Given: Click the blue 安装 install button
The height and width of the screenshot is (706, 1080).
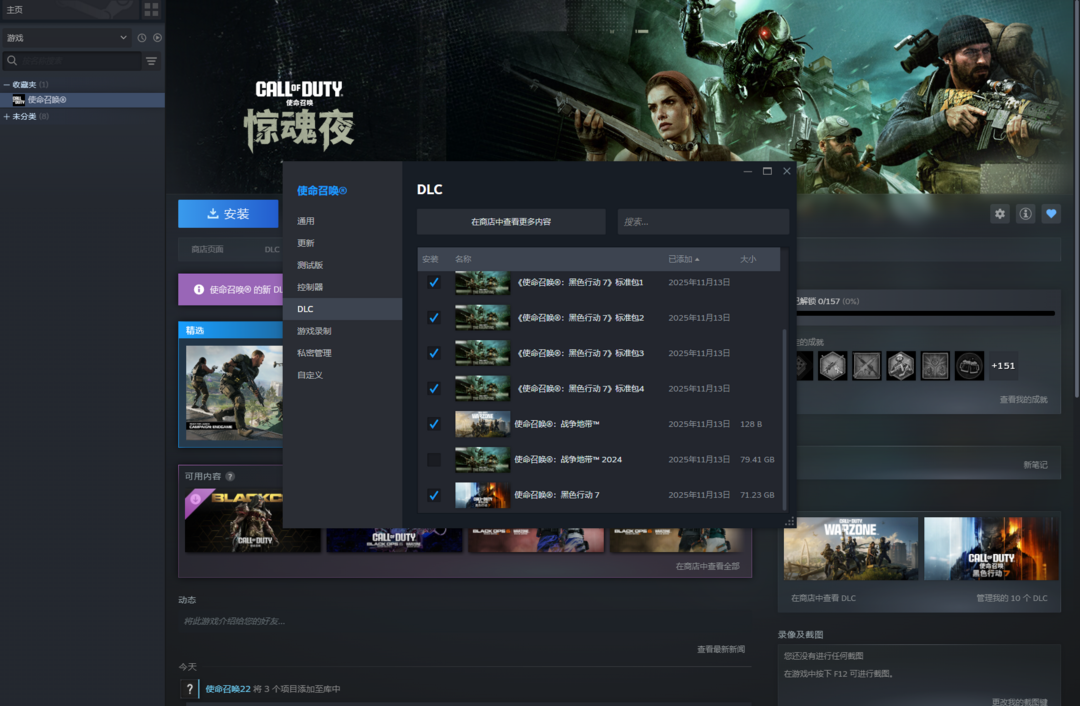Looking at the screenshot, I should (228, 214).
